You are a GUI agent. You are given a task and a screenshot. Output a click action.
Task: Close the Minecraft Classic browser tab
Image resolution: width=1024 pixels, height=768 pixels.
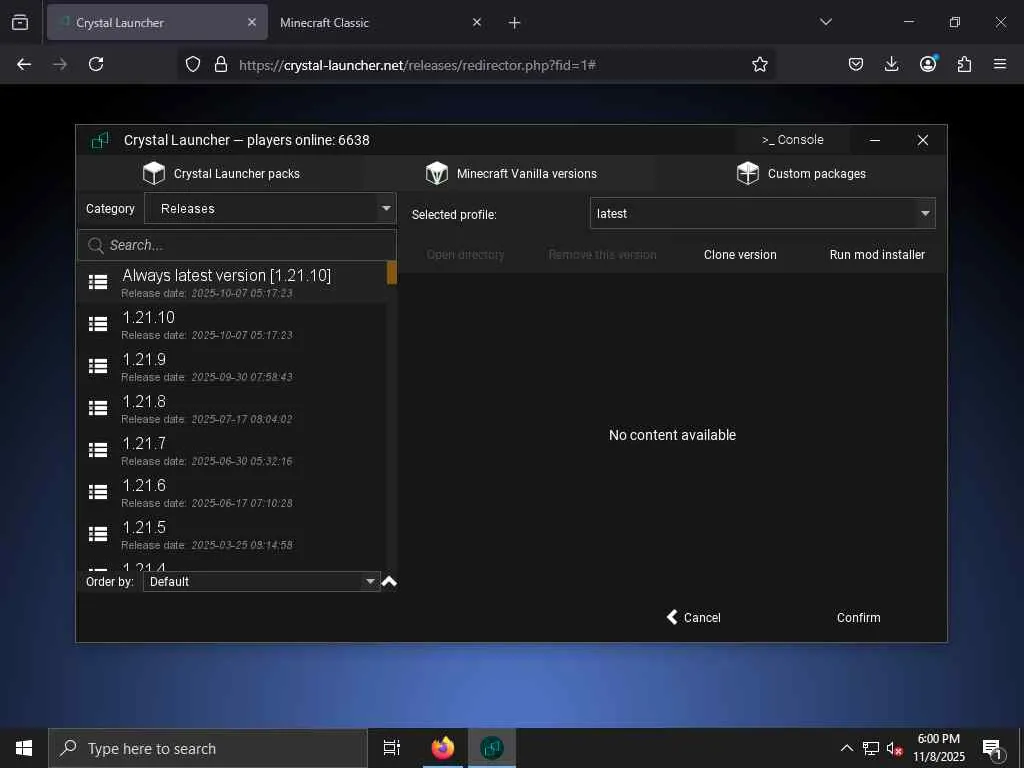[x=477, y=23]
